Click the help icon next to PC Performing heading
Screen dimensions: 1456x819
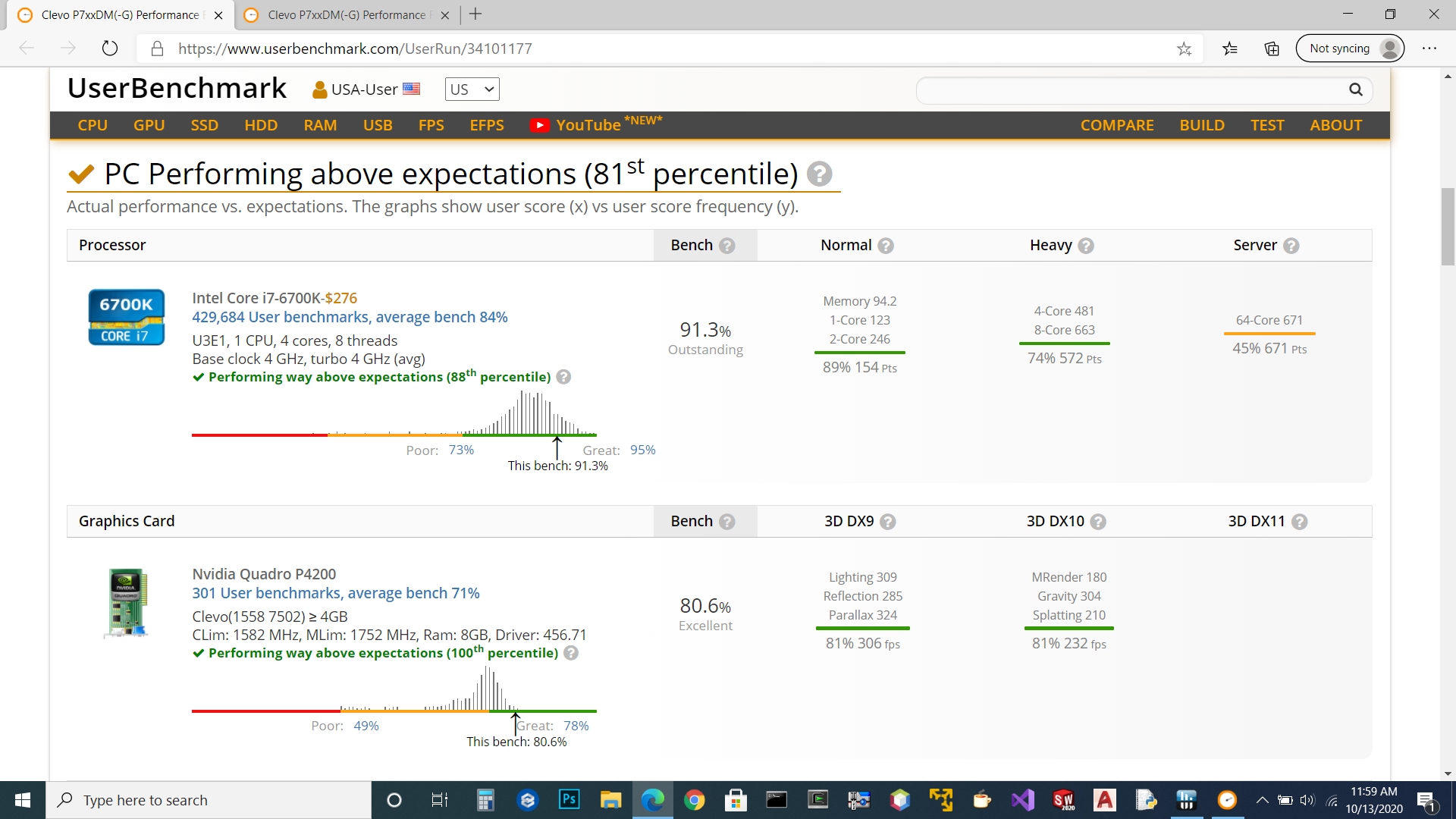click(x=819, y=174)
